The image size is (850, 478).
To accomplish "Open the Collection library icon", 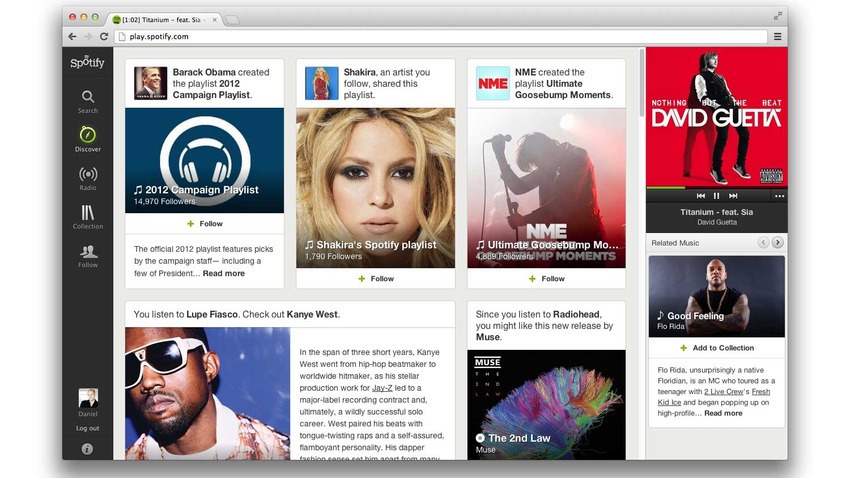I will 87,217.
